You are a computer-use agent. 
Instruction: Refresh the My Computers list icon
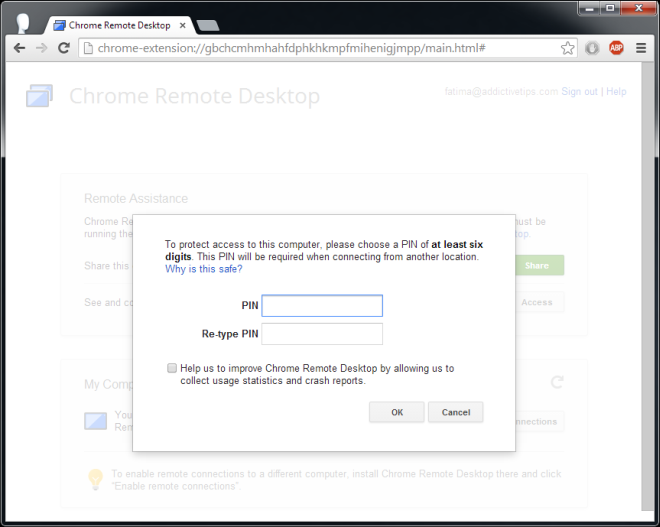coord(557,382)
